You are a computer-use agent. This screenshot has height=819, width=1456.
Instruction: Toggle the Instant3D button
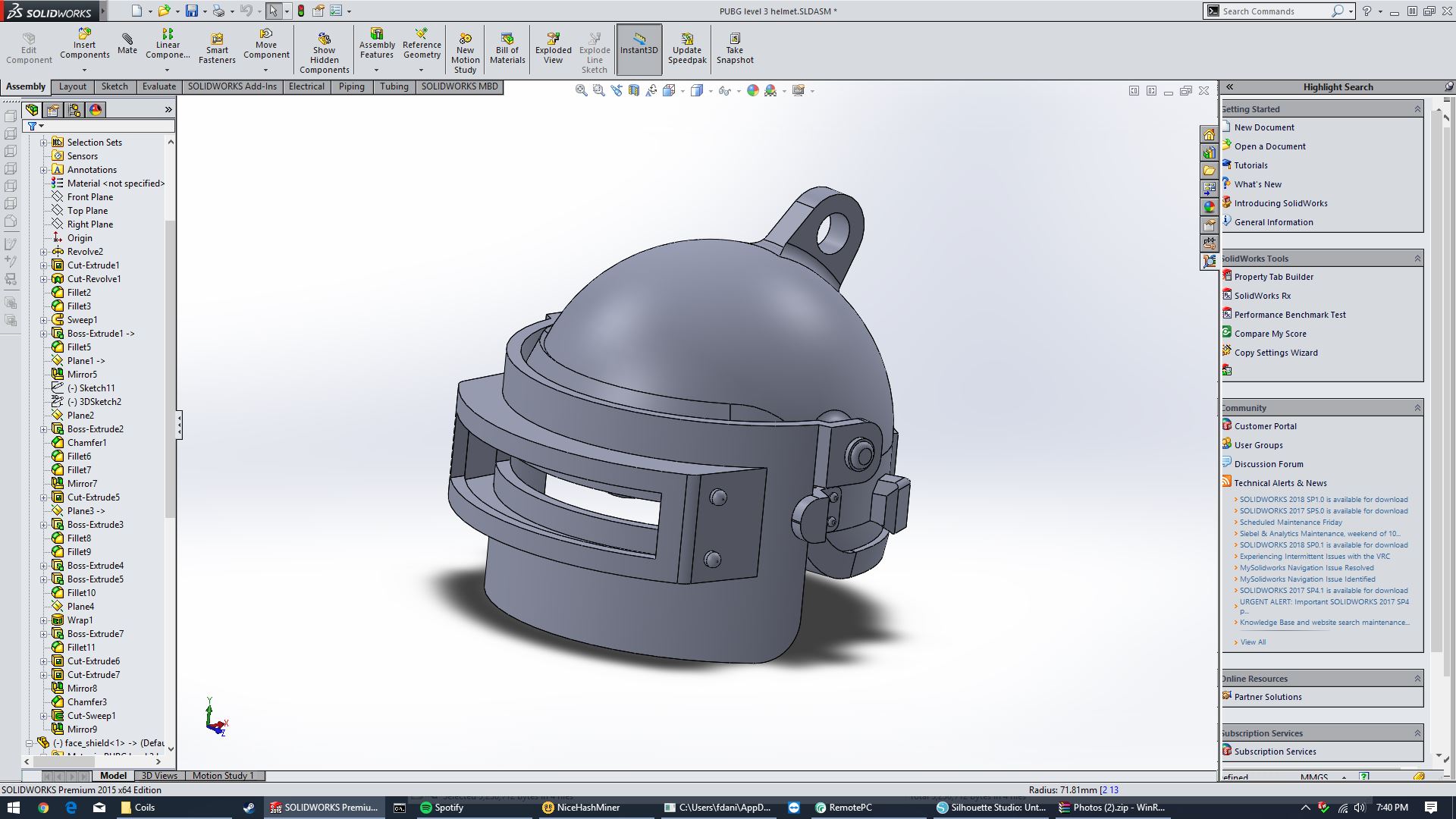pos(639,49)
